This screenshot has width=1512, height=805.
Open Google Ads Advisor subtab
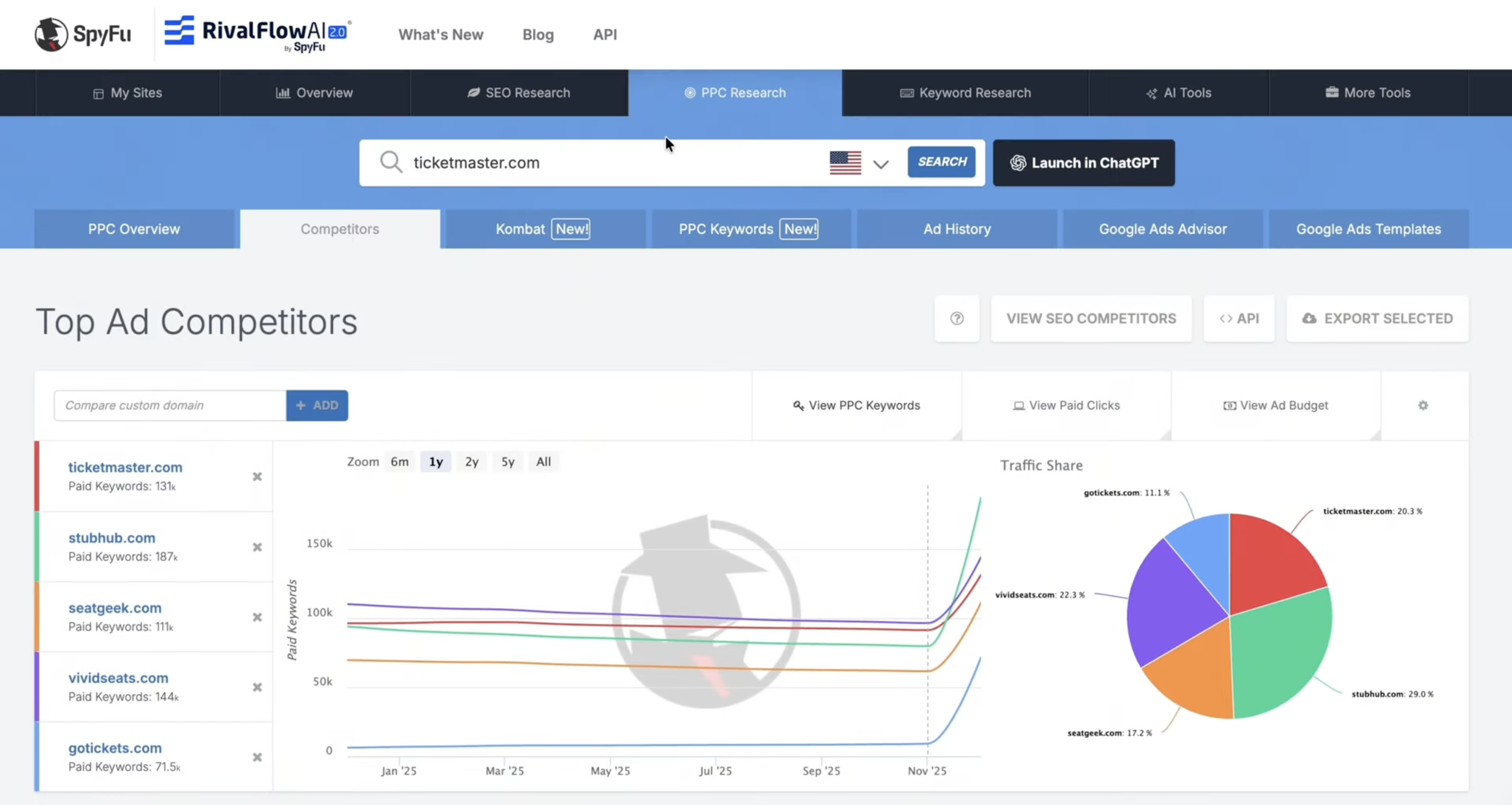1163,229
